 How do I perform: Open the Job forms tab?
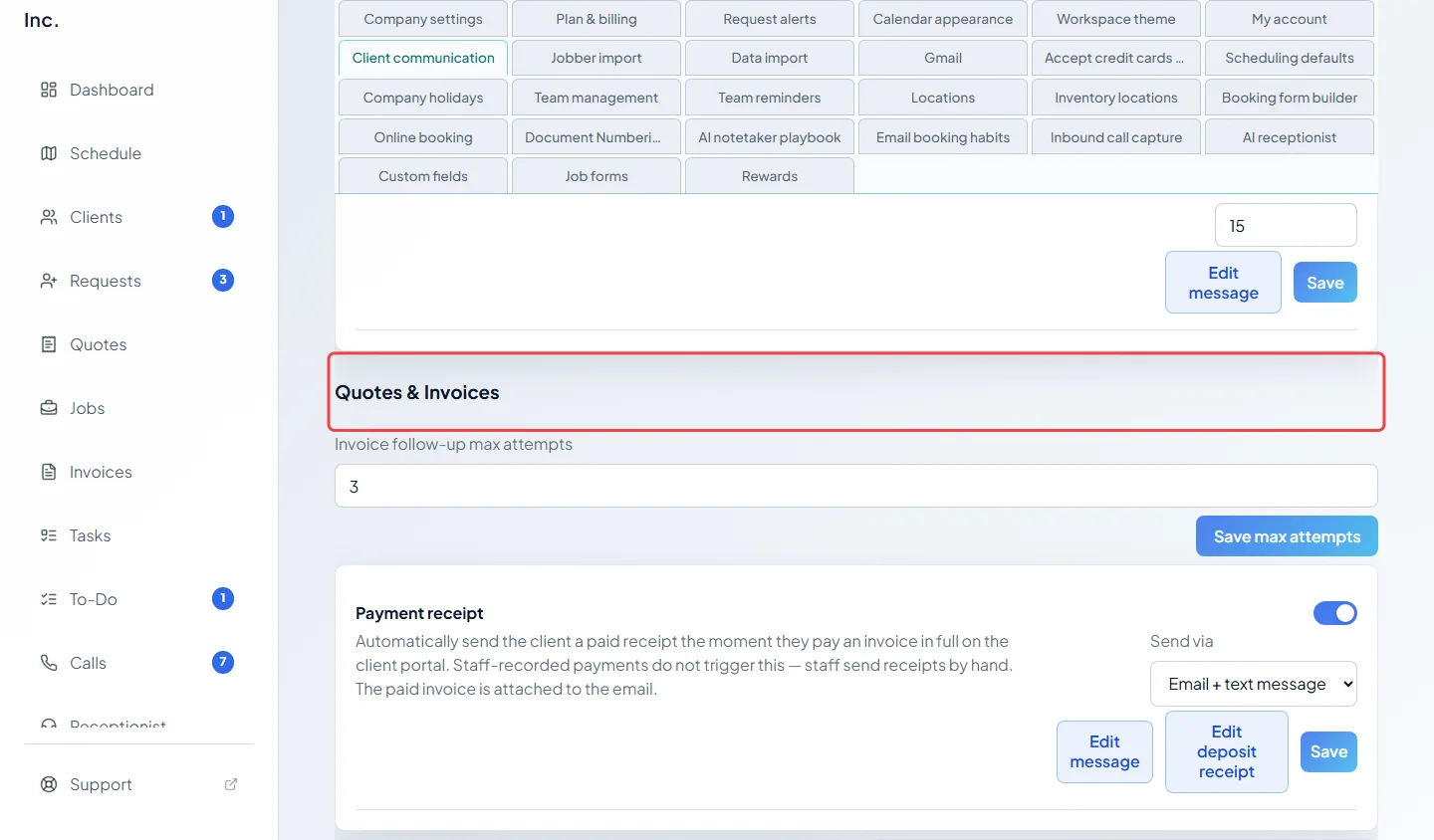(597, 176)
